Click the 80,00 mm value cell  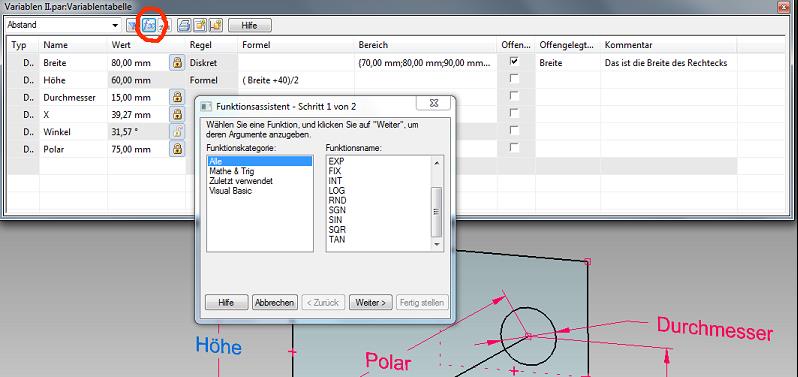pos(138,63)
